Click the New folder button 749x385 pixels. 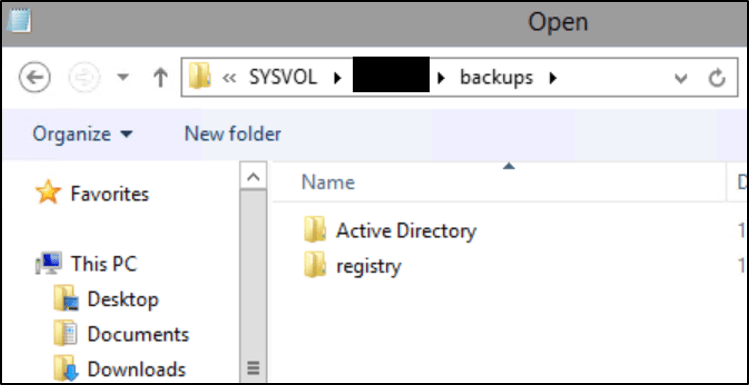pos(233,134)
